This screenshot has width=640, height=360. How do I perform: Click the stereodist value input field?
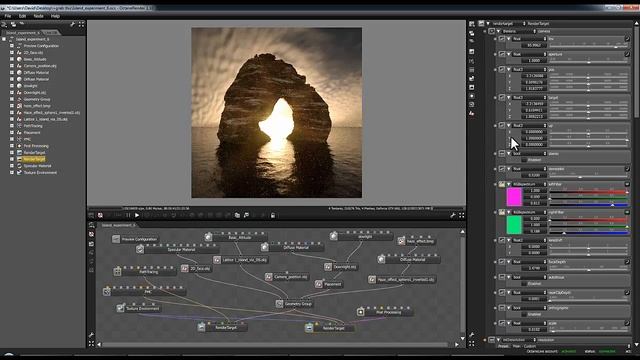(534, 175)
